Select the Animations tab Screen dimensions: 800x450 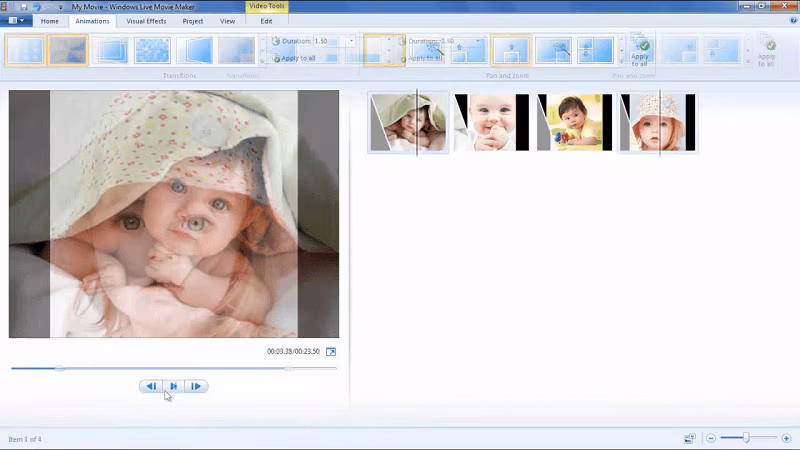(92, 21)
